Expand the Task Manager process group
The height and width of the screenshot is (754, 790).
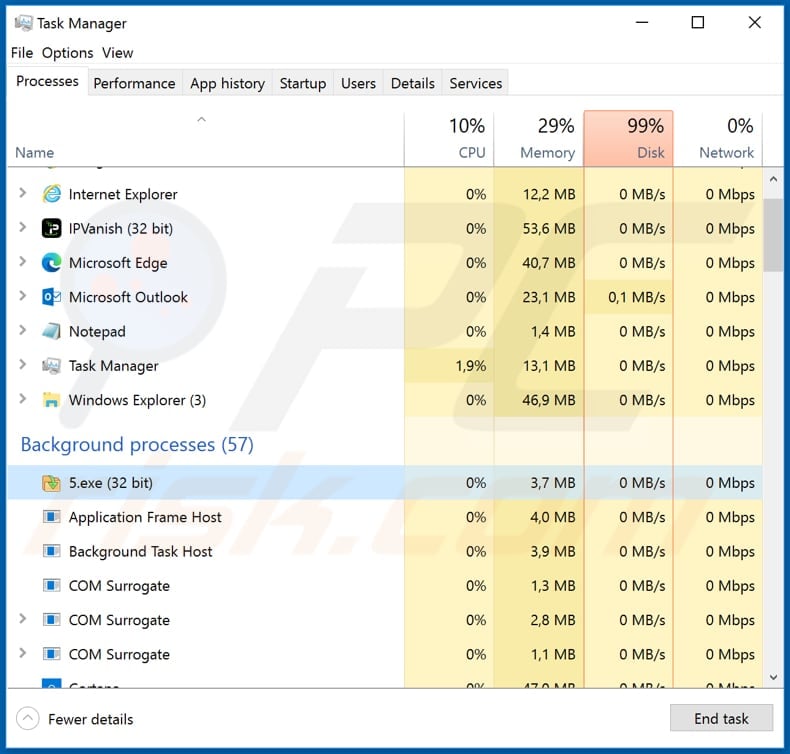click(x=23, y=364)
